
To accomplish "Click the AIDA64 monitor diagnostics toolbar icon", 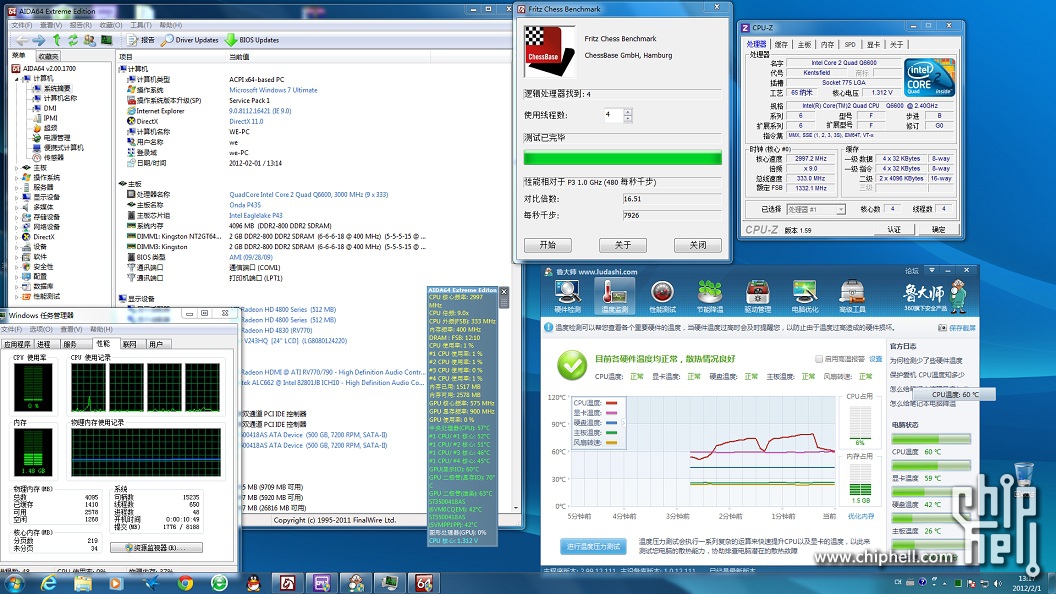I will pyautogui.click(x=106, y=40).
